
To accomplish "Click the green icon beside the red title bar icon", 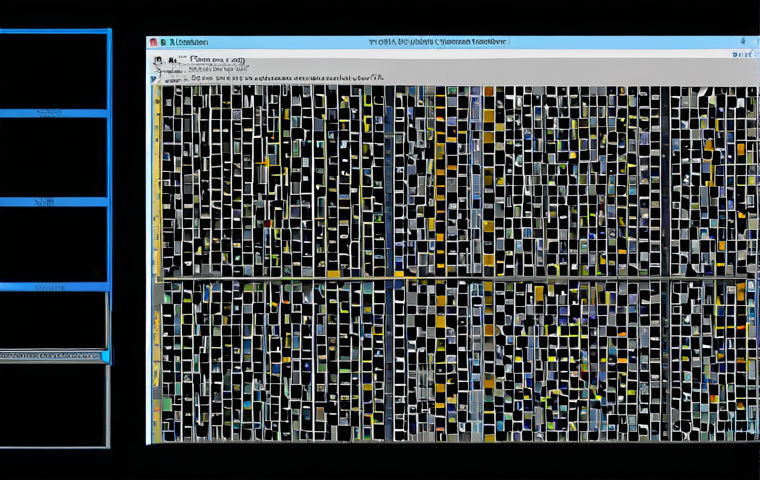I will 163,42.
